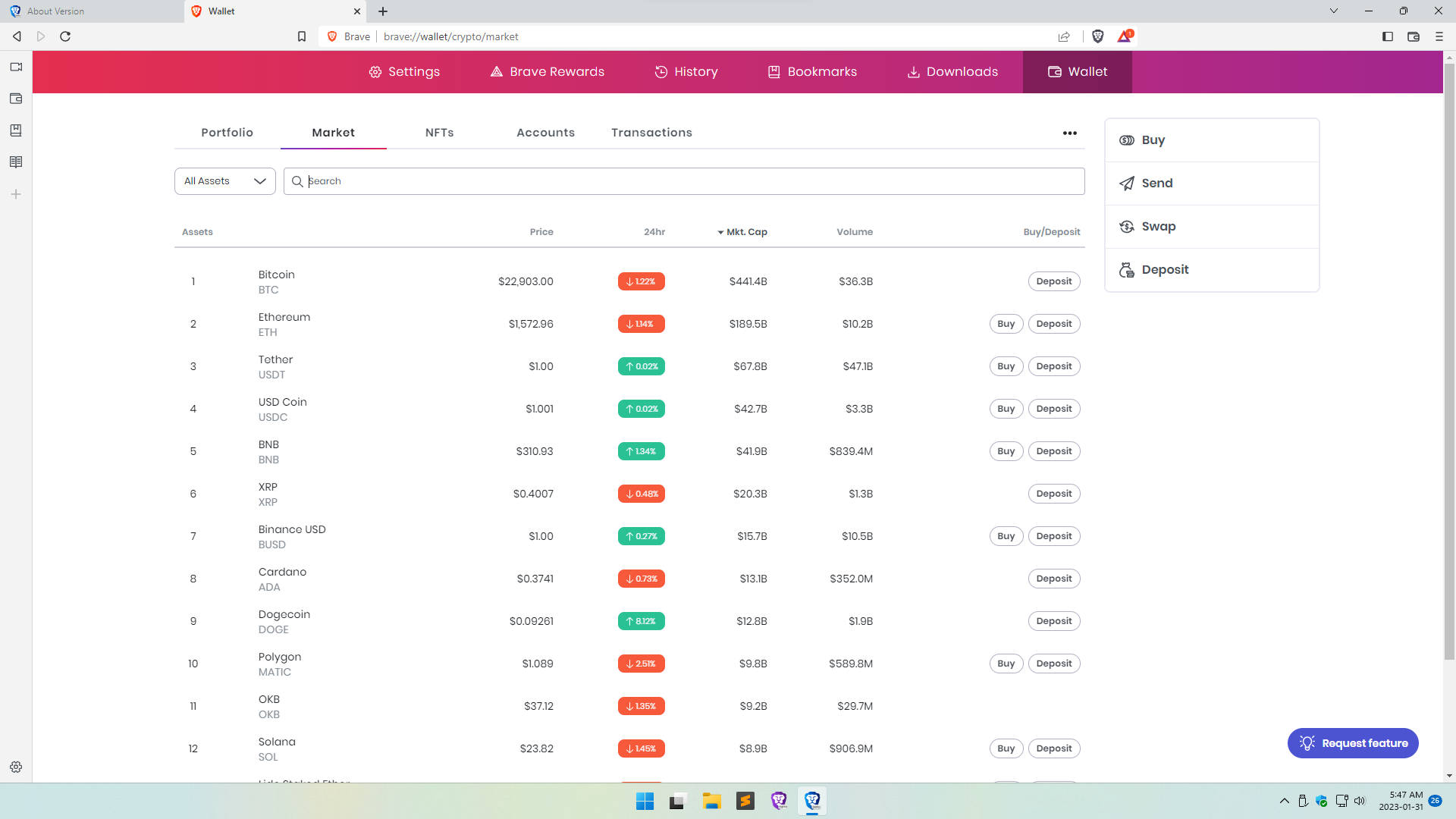
Task: Open Reading List from the sidebar
Action: (x=15, y=130)
